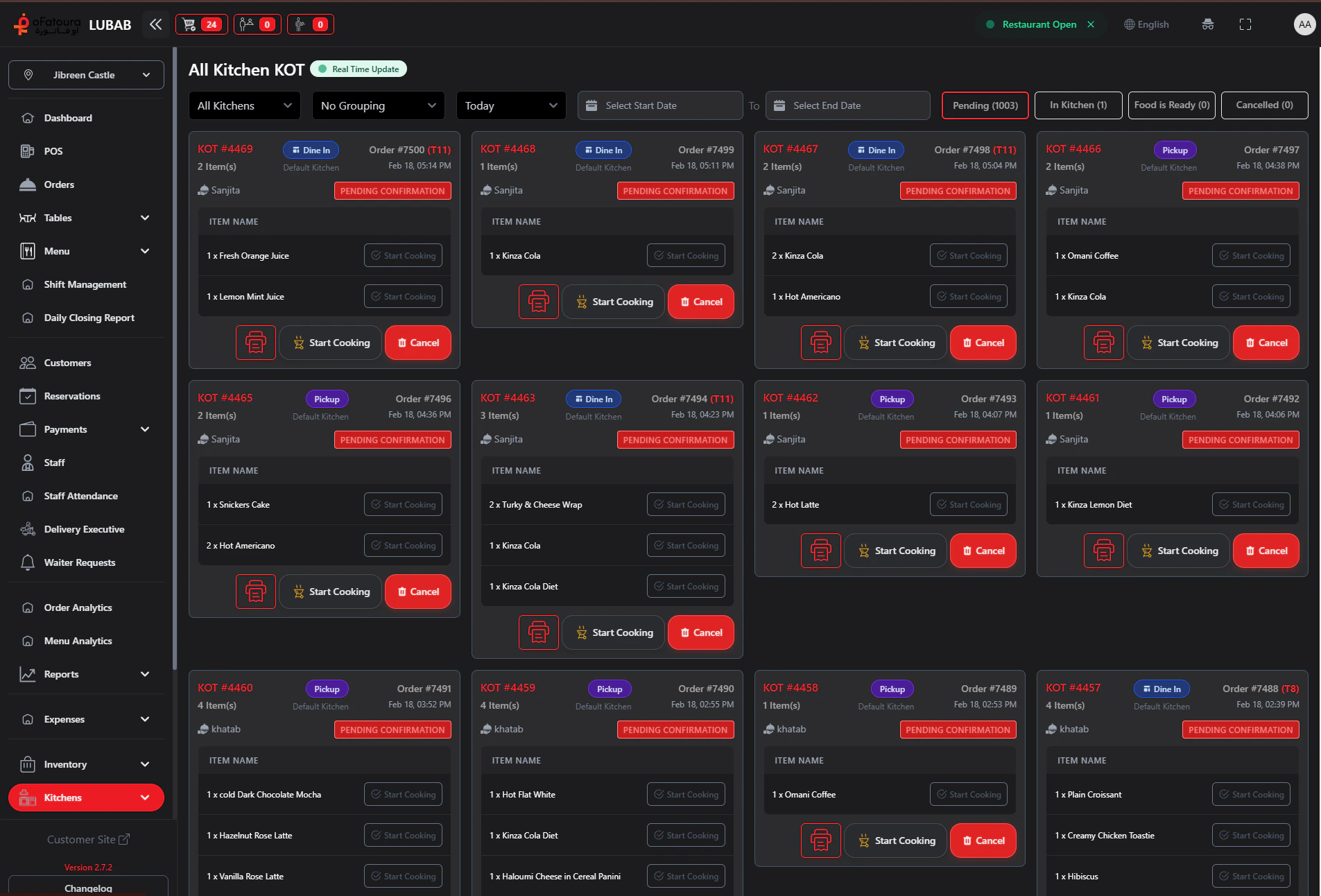1321x896 pixels.
Task: Open the No Grouping dropdown
Action: coord(379,105)
